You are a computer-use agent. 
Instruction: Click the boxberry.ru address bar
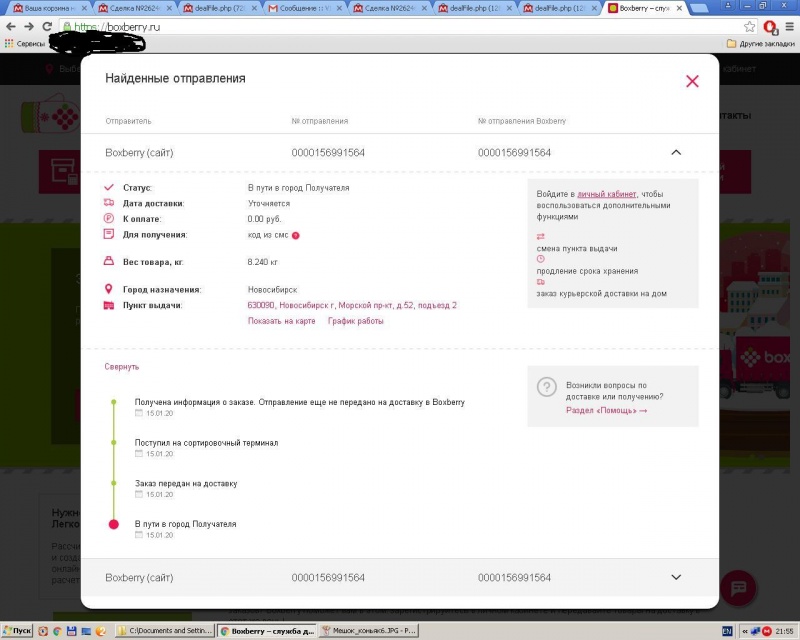[401, 27]
